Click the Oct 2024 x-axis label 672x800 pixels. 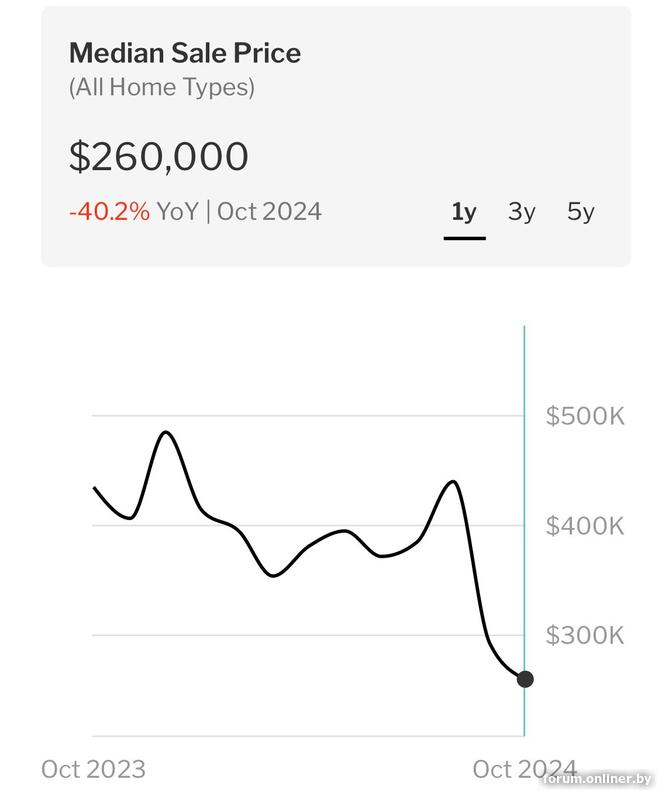coord(524,769)
